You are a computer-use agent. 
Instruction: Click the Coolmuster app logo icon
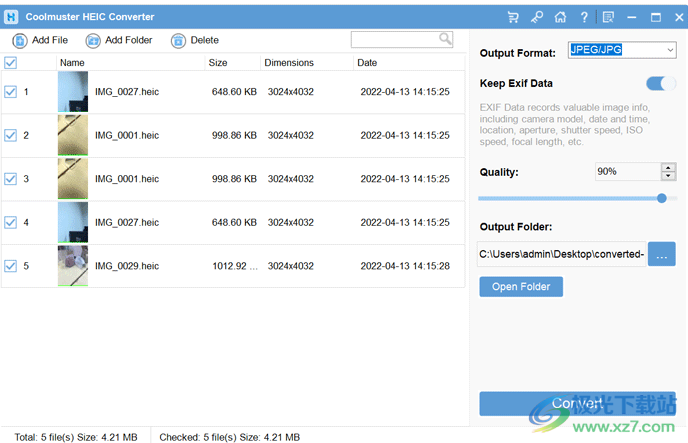click(11, 17)
